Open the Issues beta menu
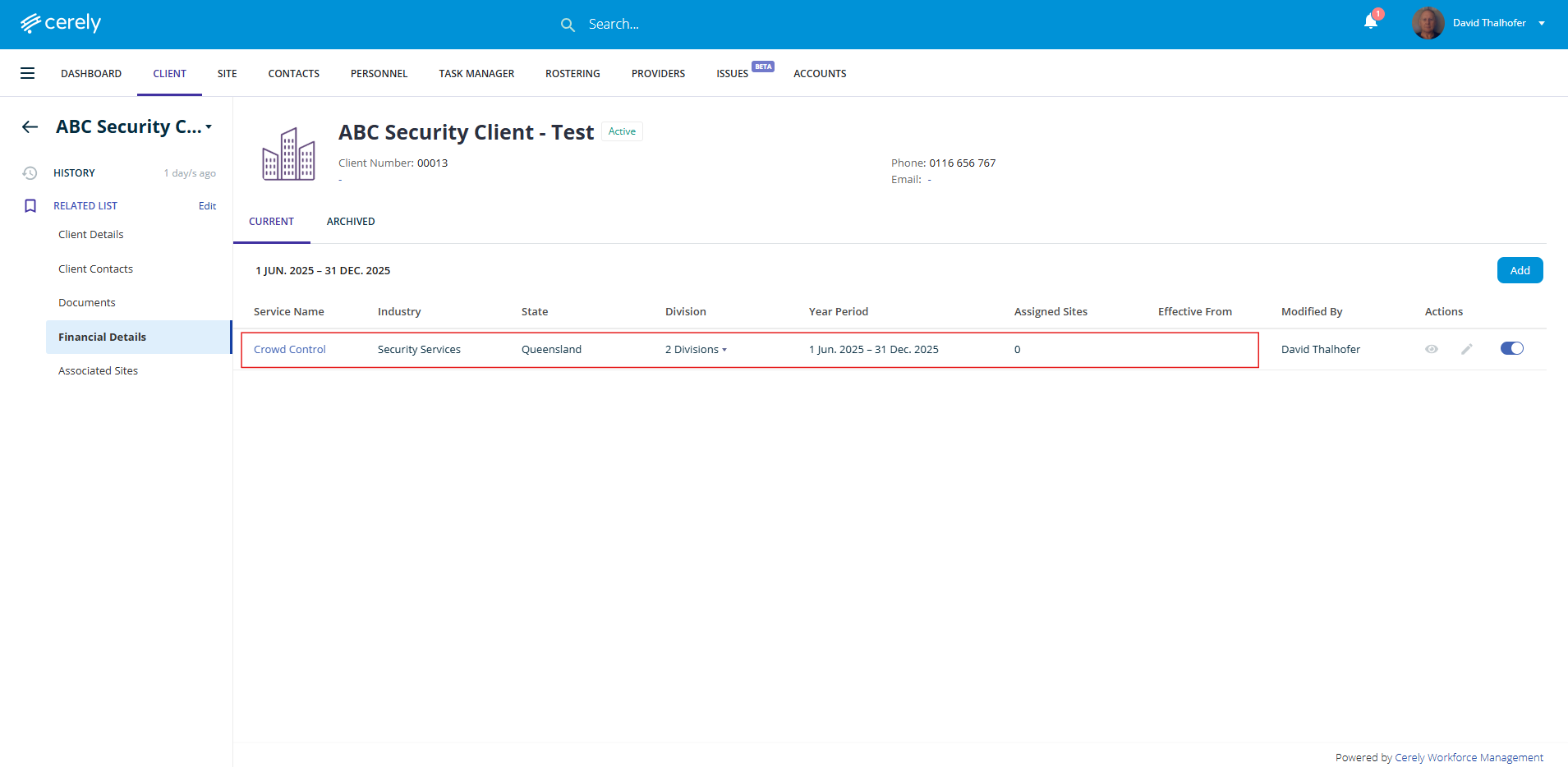This screenshot has width=1568, height=767. tap(732, 73)
